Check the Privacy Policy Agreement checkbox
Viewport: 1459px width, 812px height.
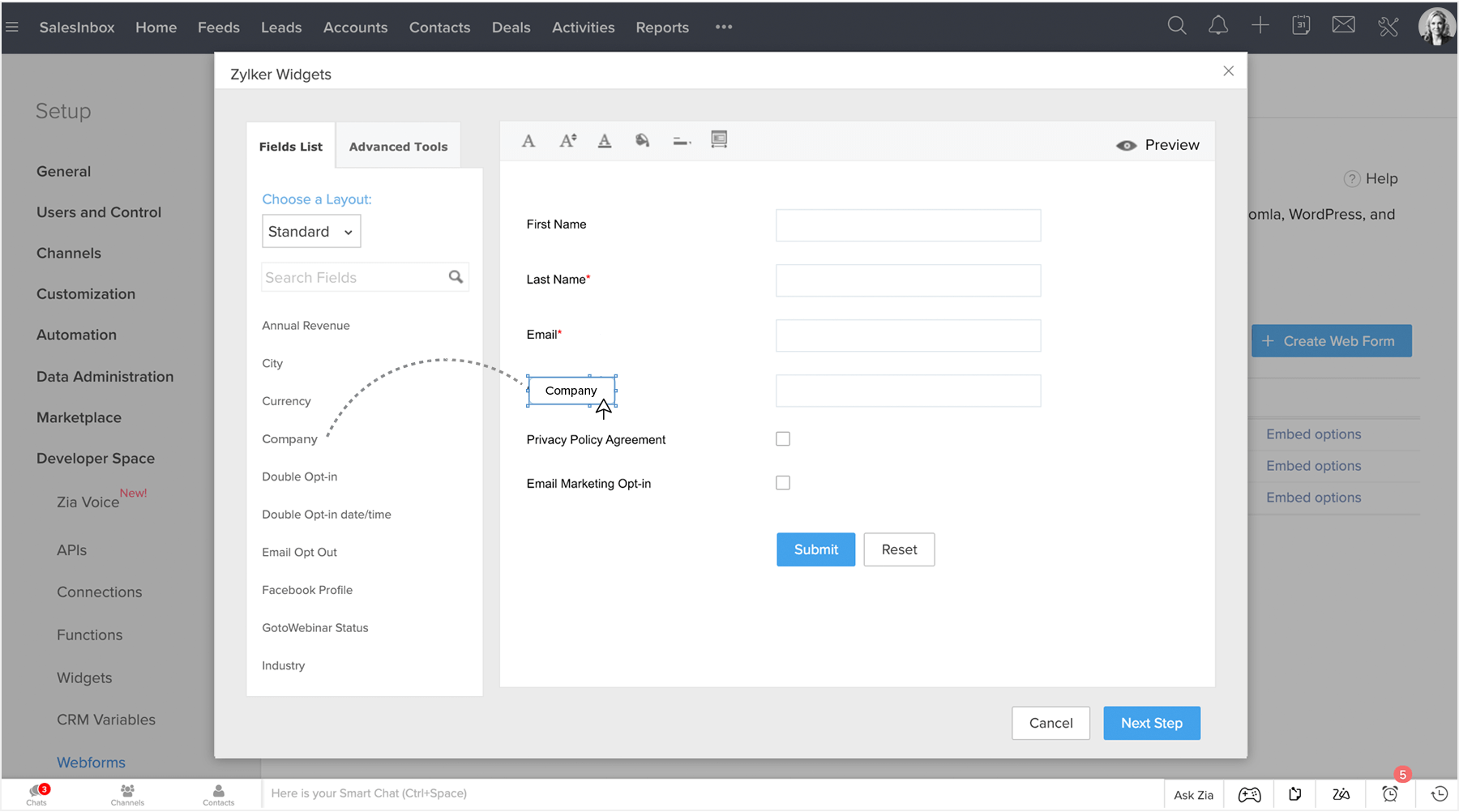click(x=783, y=439)
